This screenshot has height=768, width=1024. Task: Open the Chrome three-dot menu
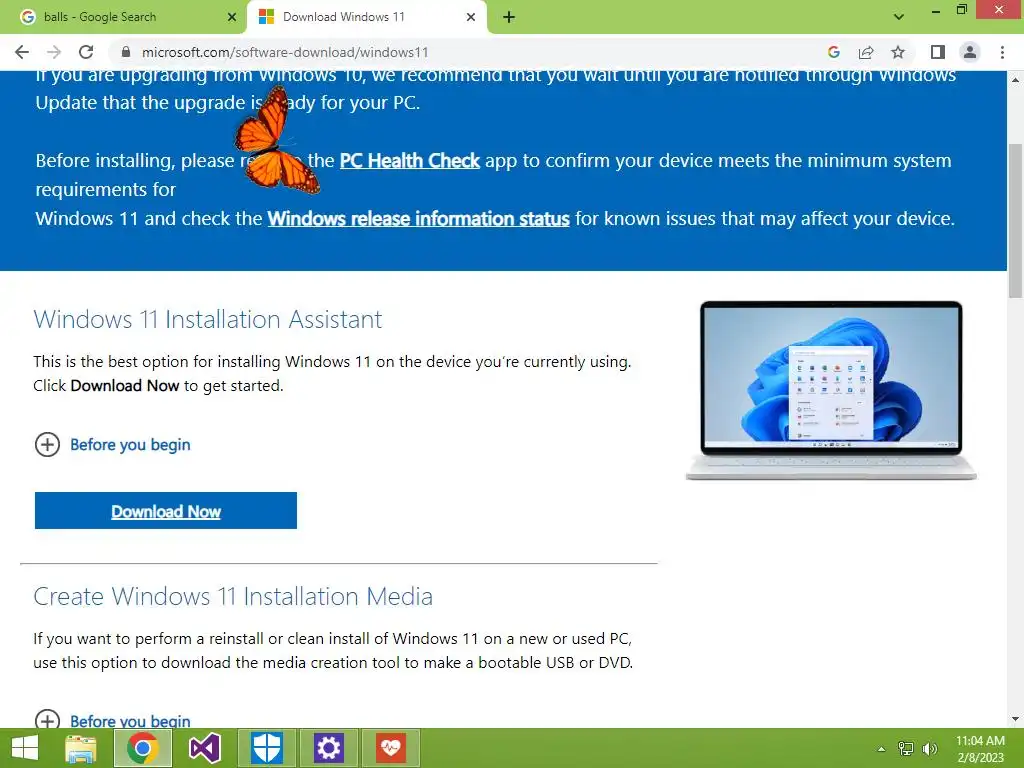pyautogui.click(x=1002, y=52)
